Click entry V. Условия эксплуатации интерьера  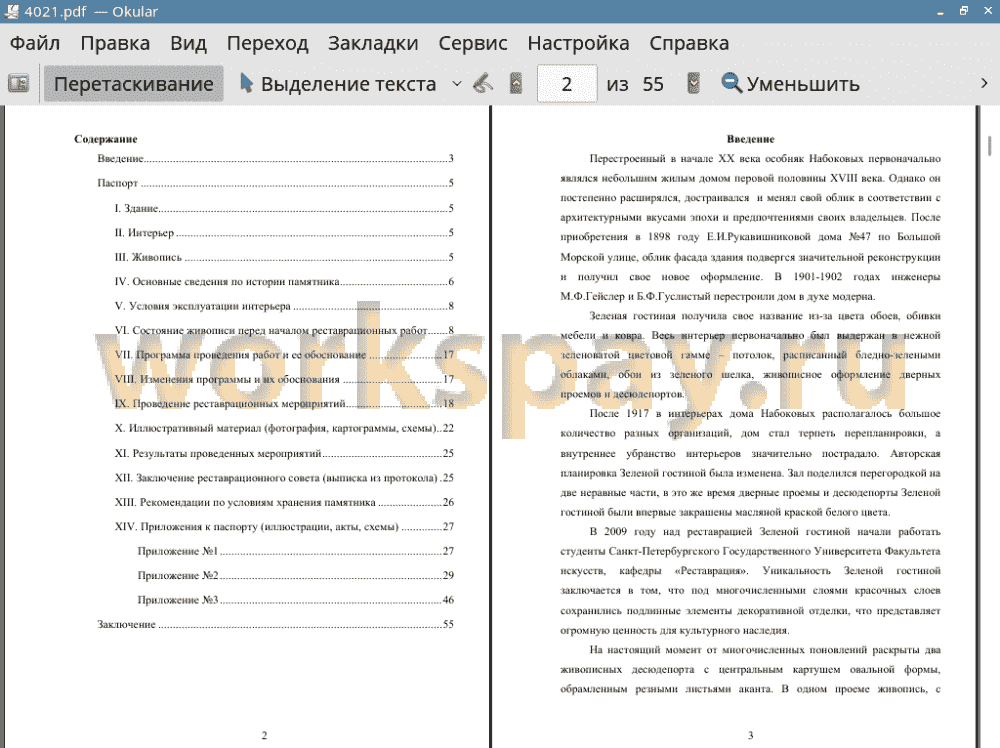(284, 306)
